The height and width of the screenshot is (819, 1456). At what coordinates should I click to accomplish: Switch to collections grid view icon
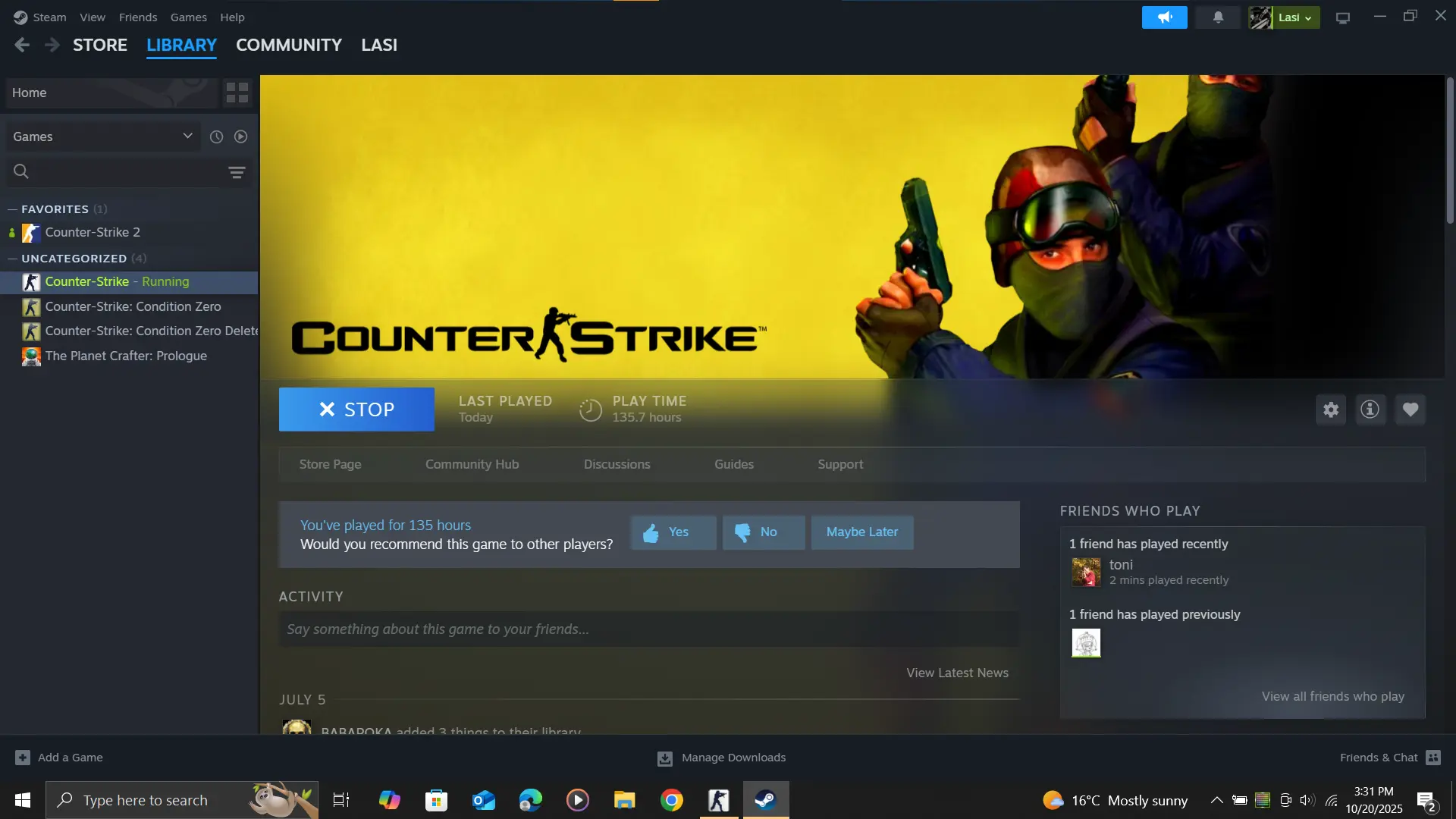237,93
